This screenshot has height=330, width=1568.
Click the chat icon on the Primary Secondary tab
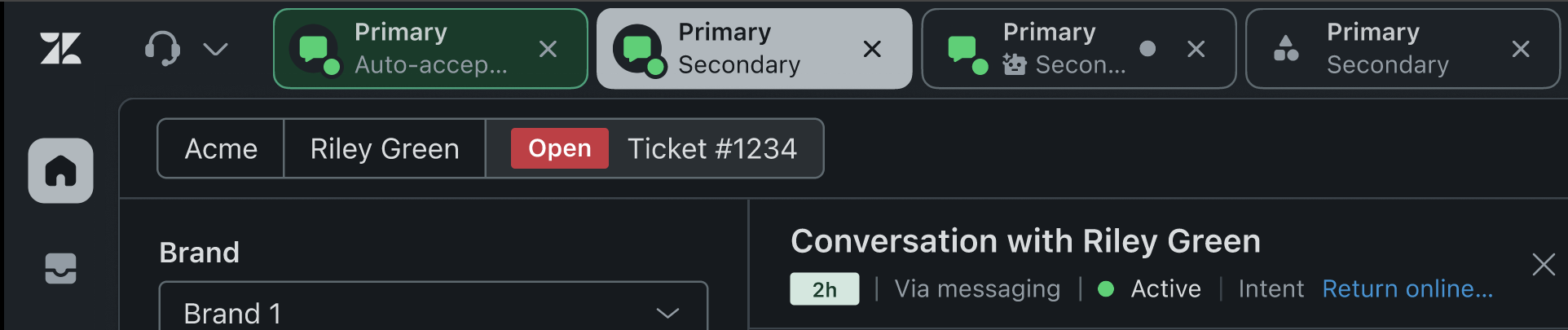click(x=639, y=50)
